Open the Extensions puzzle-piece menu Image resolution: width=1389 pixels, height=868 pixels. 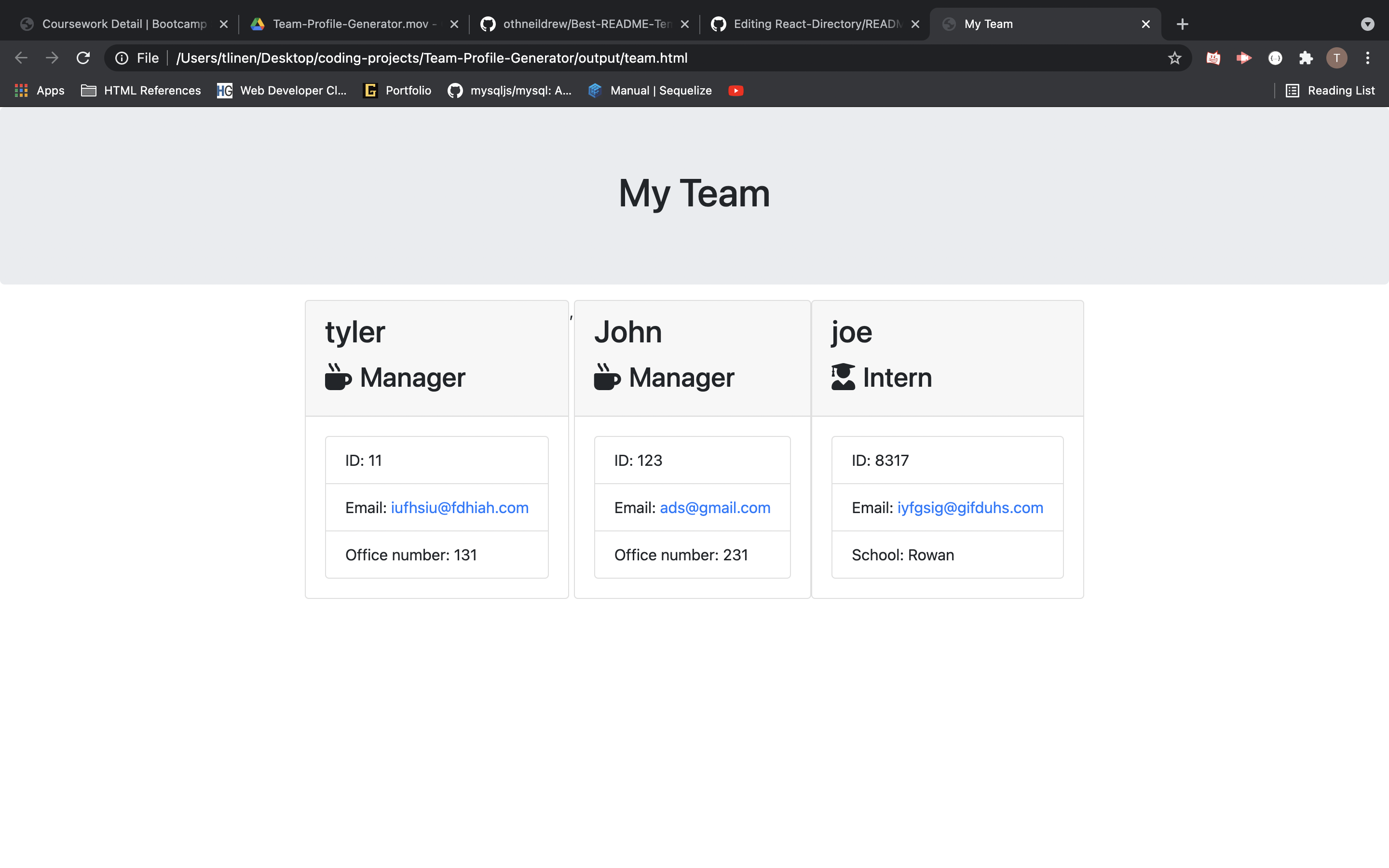tap(1306, 57)
